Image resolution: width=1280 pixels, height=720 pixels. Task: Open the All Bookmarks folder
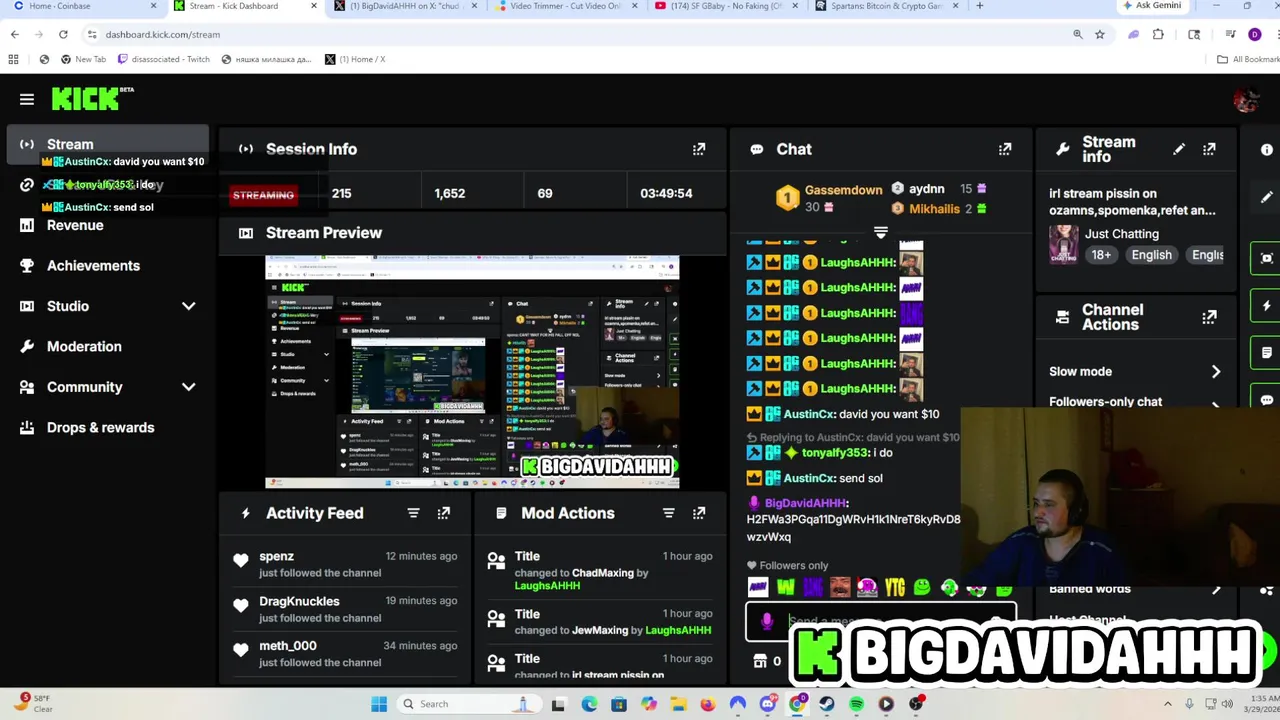pyautogui.click(x=1248, y=59)
